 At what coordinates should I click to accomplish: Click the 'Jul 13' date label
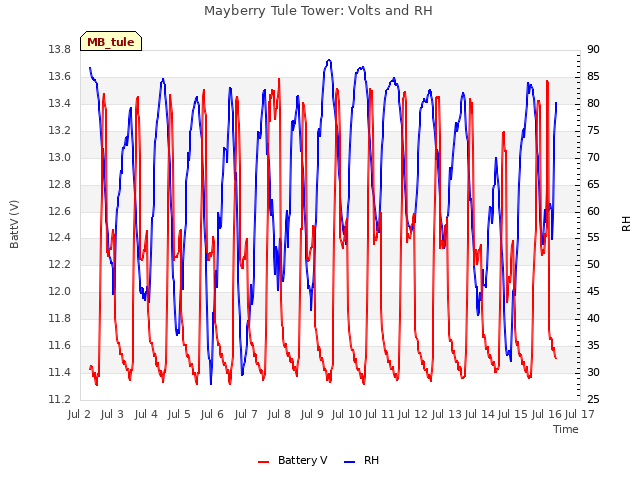[x=447, y=414]
